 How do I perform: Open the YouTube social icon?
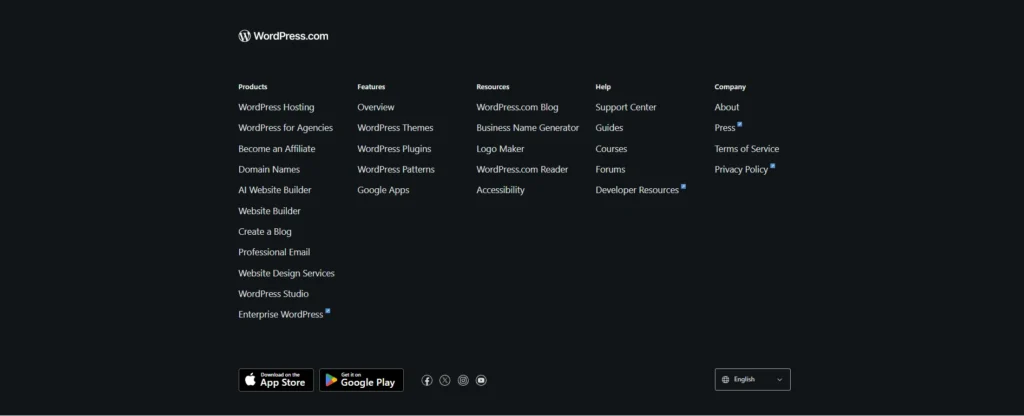[x=481, y=380]
